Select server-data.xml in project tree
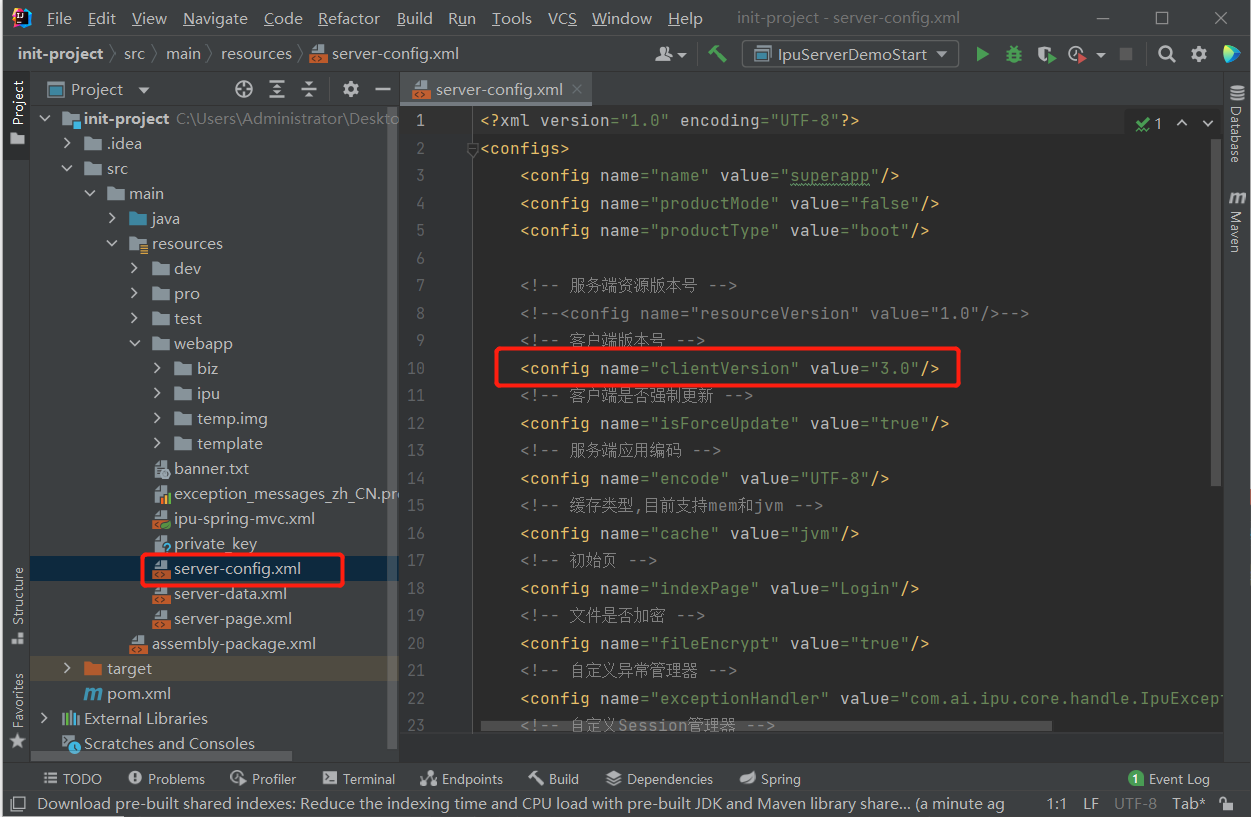The height and width of the screenshot is (817, 1251). click(230, 593)
